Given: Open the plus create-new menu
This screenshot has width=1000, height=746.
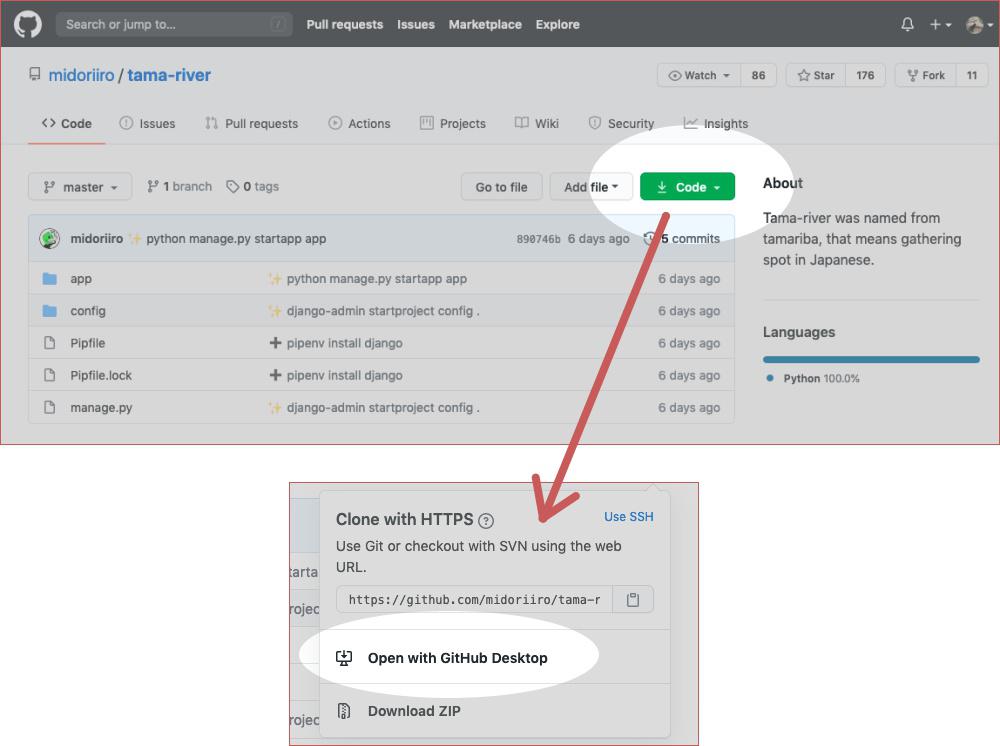Looking at the screenshot, I should point(940,24).
